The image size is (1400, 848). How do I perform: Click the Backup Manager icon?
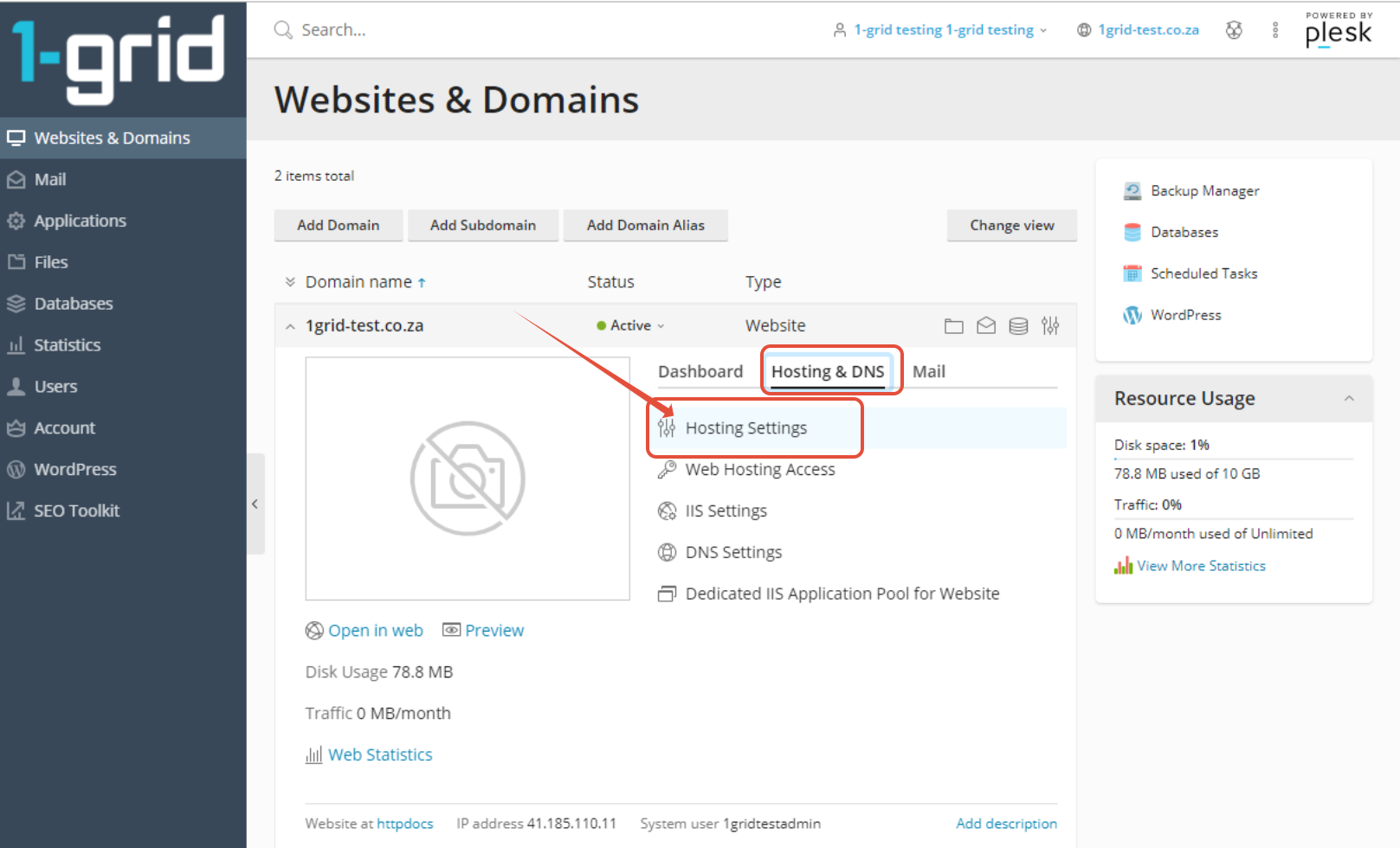click(1132, 191)
